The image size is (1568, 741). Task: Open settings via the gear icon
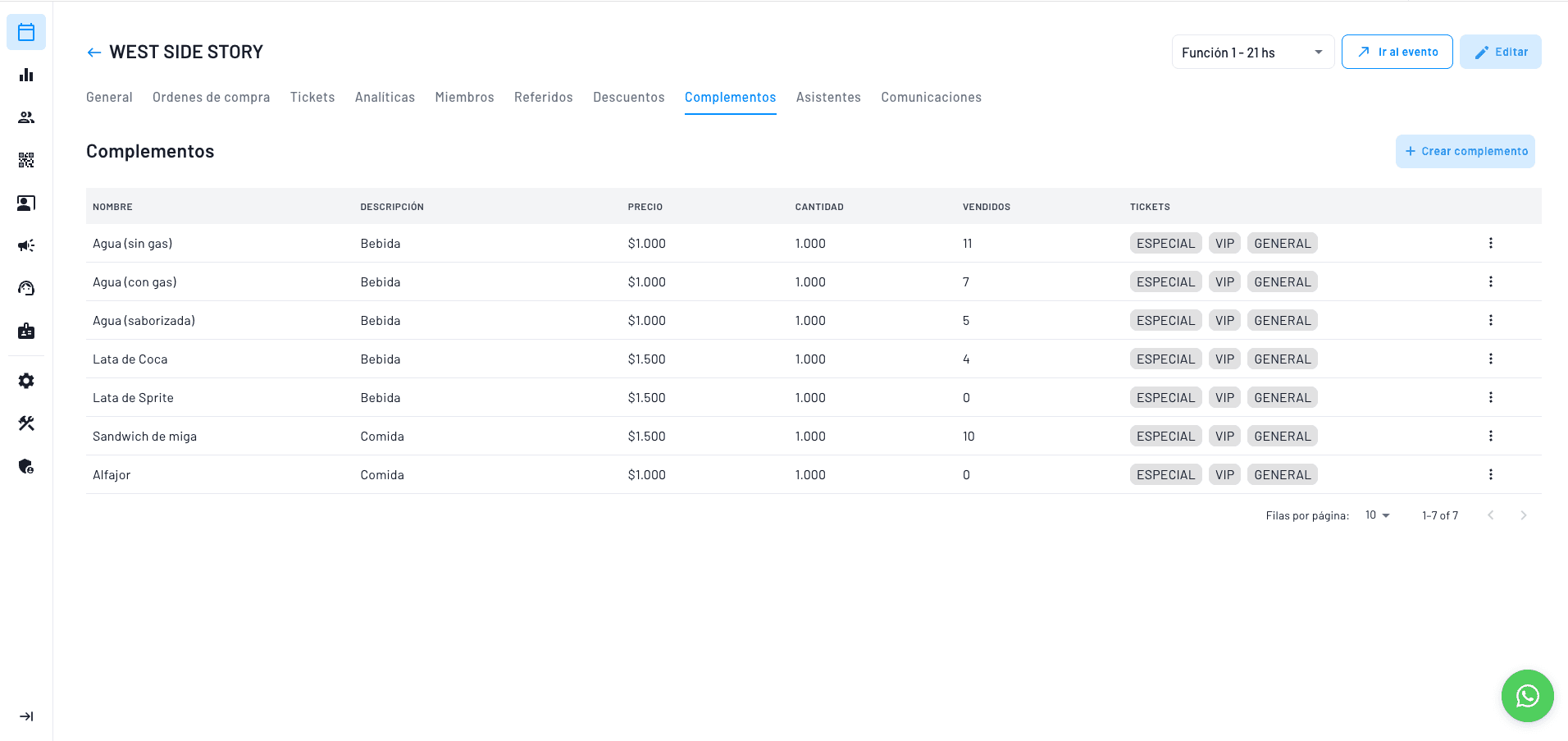(x=26, y=381)
